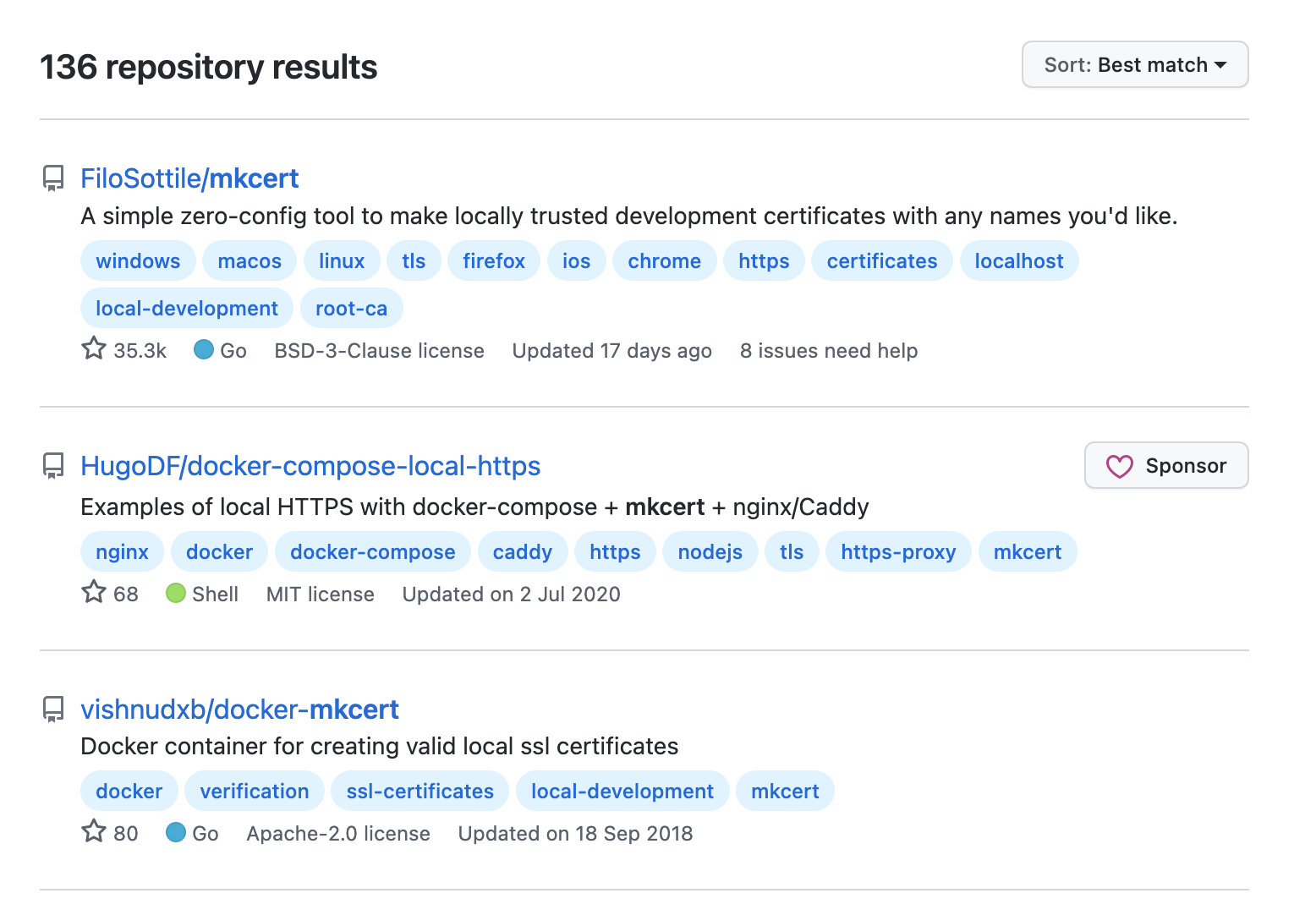
Task: Open the FiloSottile/mkcert repository link
Action: (189, 178)
